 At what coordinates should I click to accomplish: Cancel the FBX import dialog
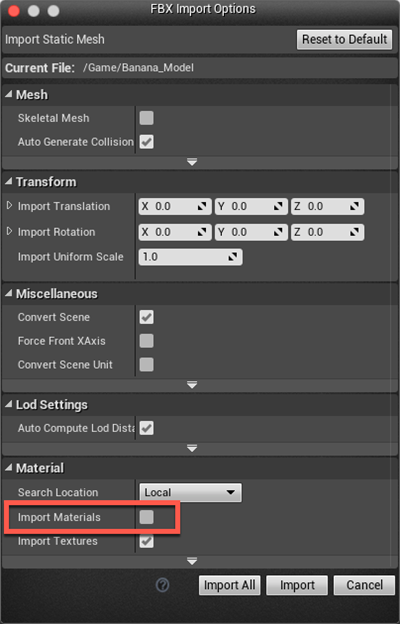coord(364,585)
